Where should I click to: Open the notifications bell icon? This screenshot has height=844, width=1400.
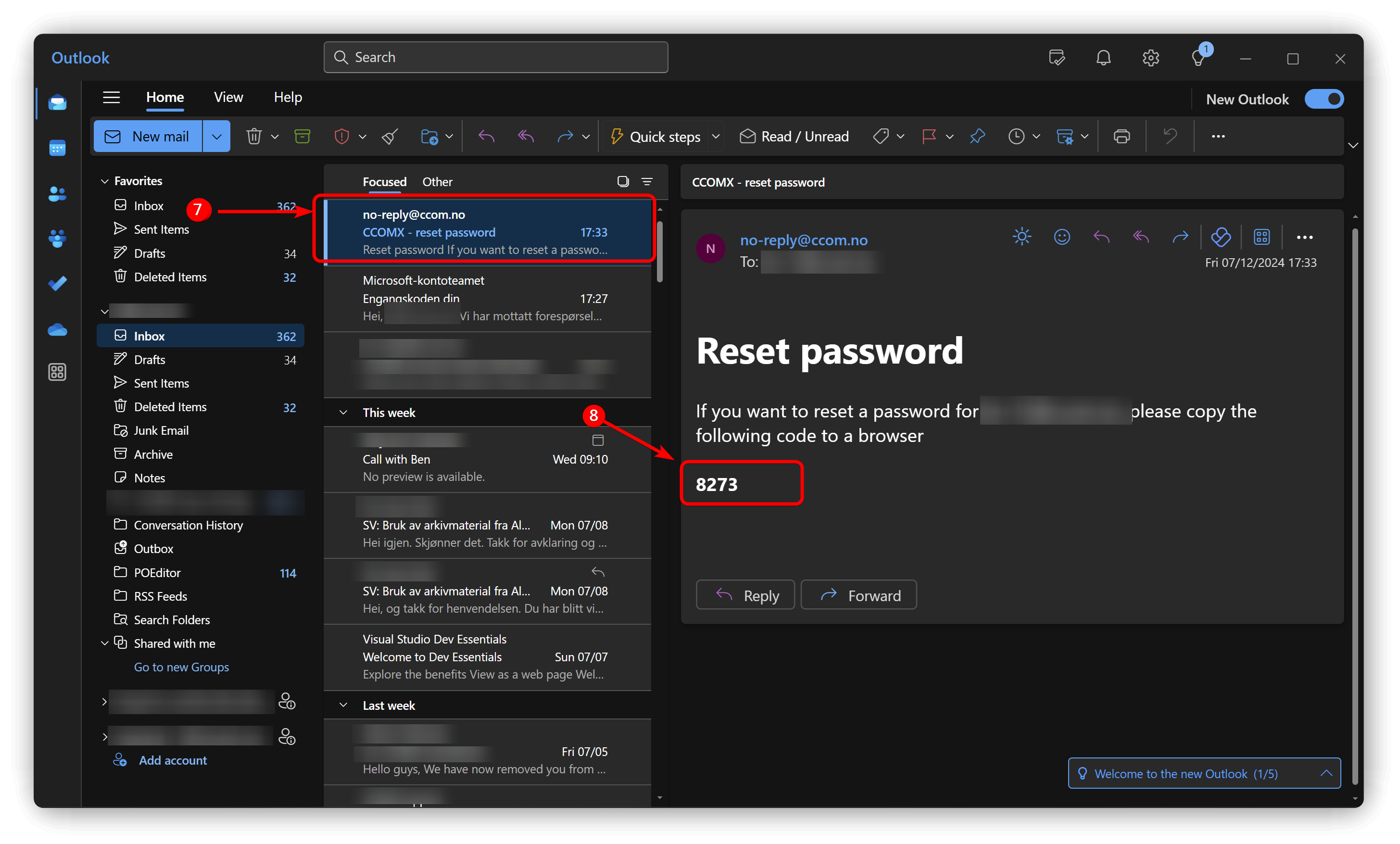pyautogui.click(x=1103, y=57)
